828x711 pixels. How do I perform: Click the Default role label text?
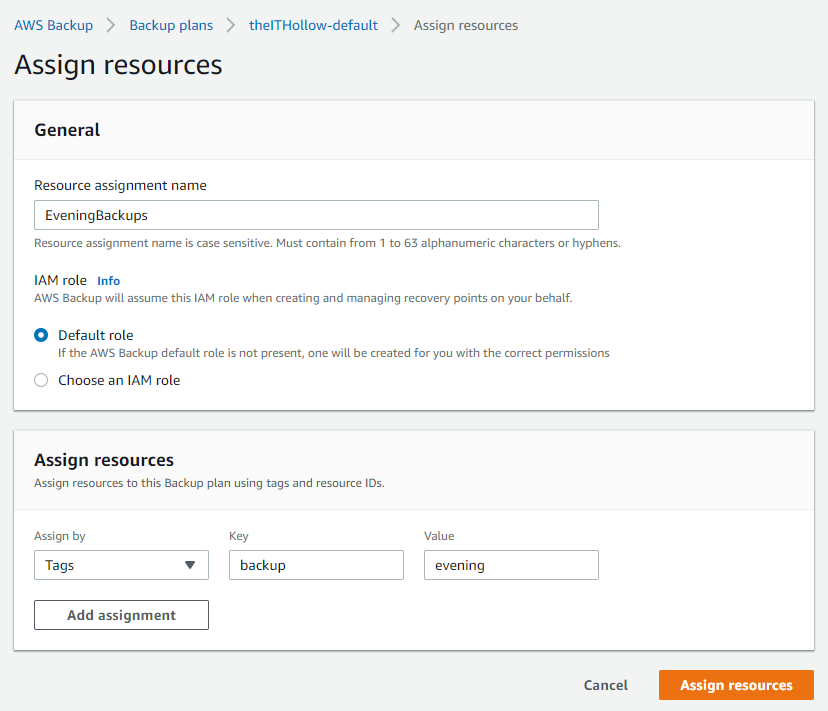point(95,335)
